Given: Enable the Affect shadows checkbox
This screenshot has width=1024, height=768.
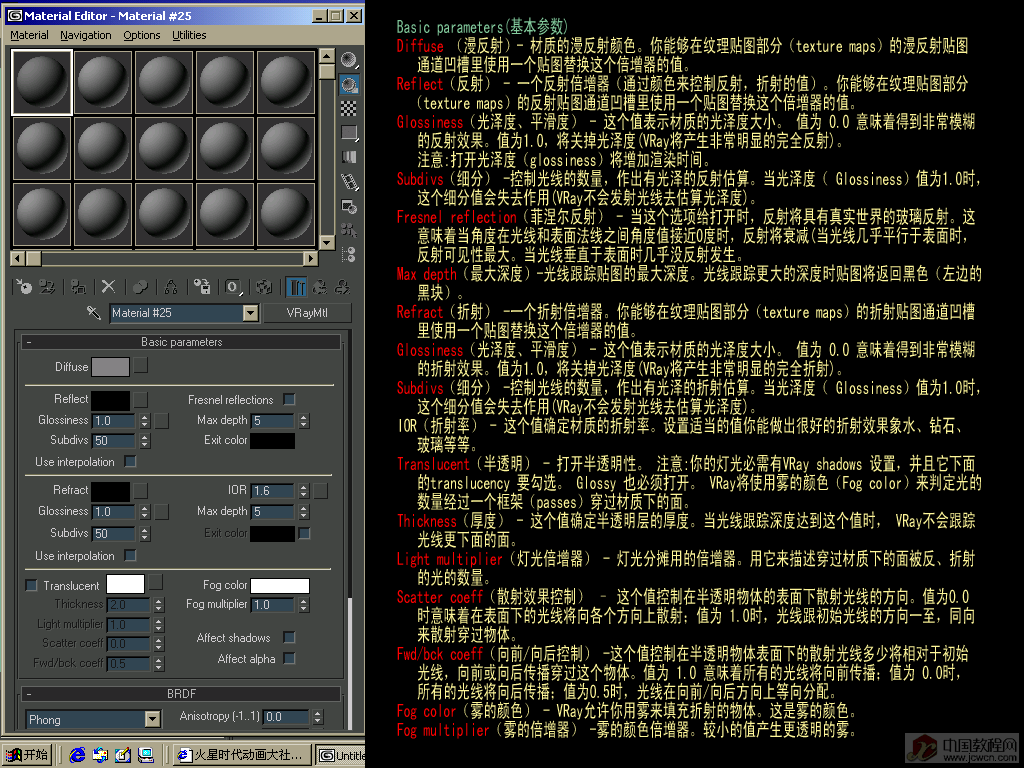Looking at the screenshot, I should tap(289, 637).
